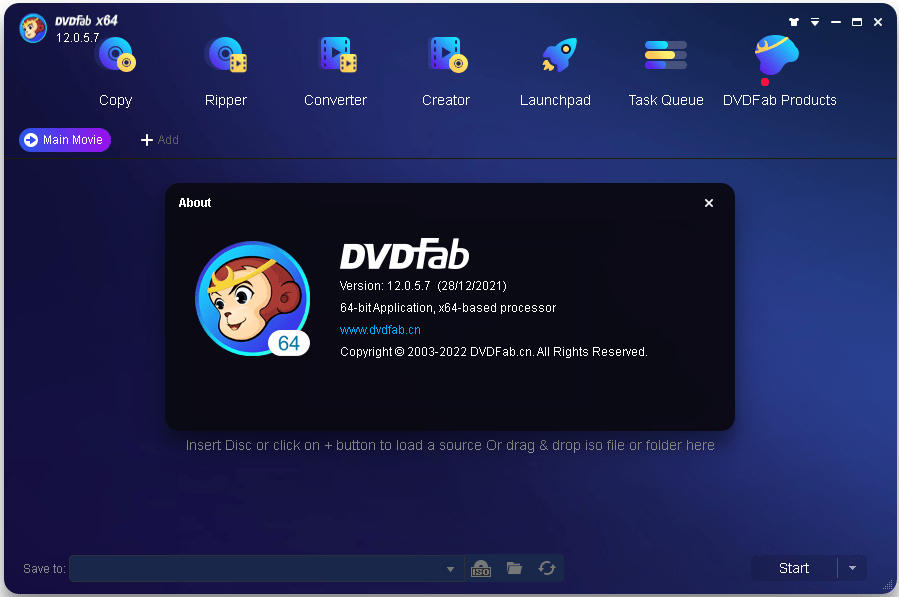This screenshot has width=899, height=597.
Task: Open the www.dvdfab.cn link
Action: point(380,330)
